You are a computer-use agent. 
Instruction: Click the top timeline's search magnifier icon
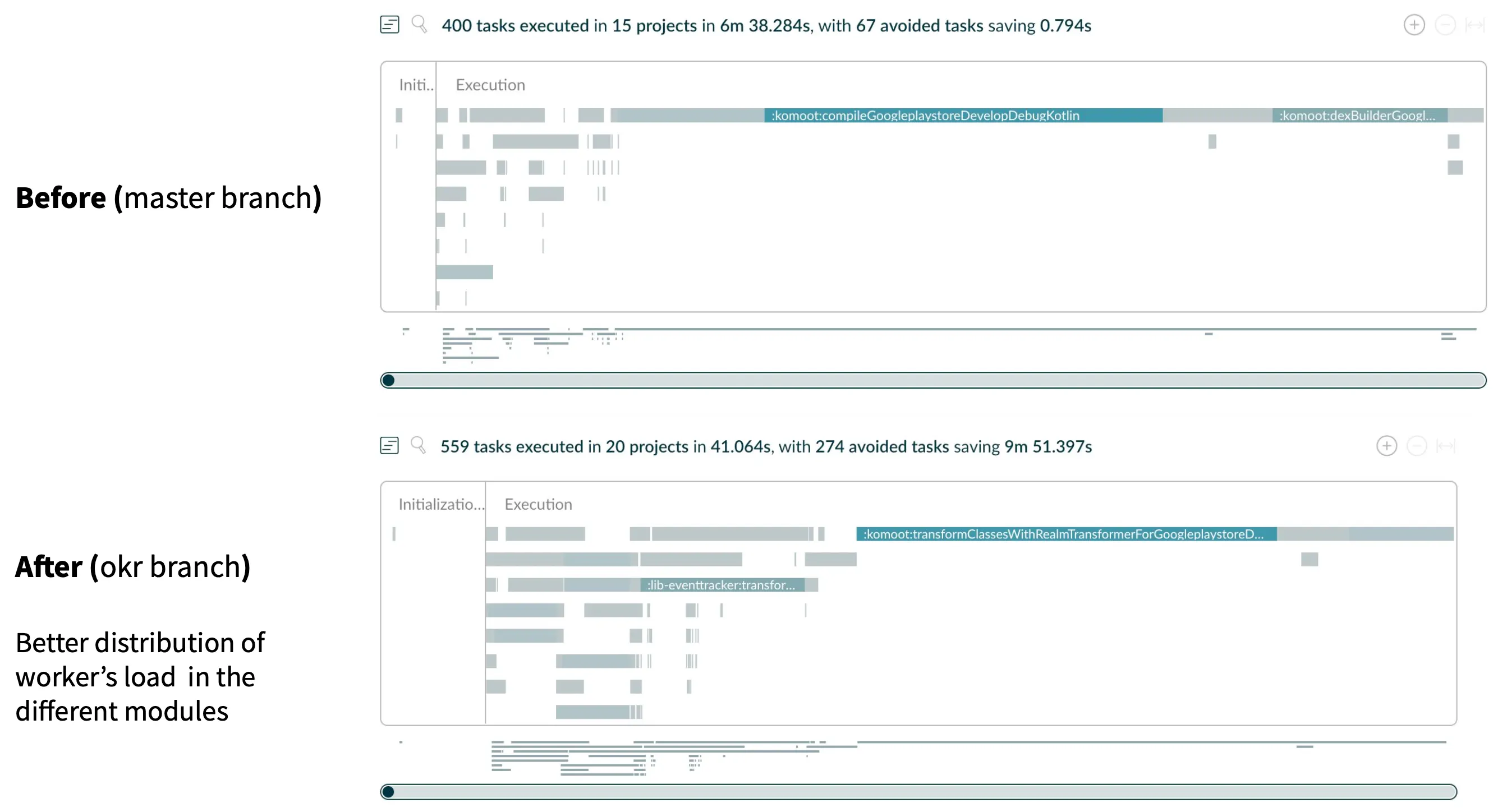pyautogui.click(x=419, y=25)
